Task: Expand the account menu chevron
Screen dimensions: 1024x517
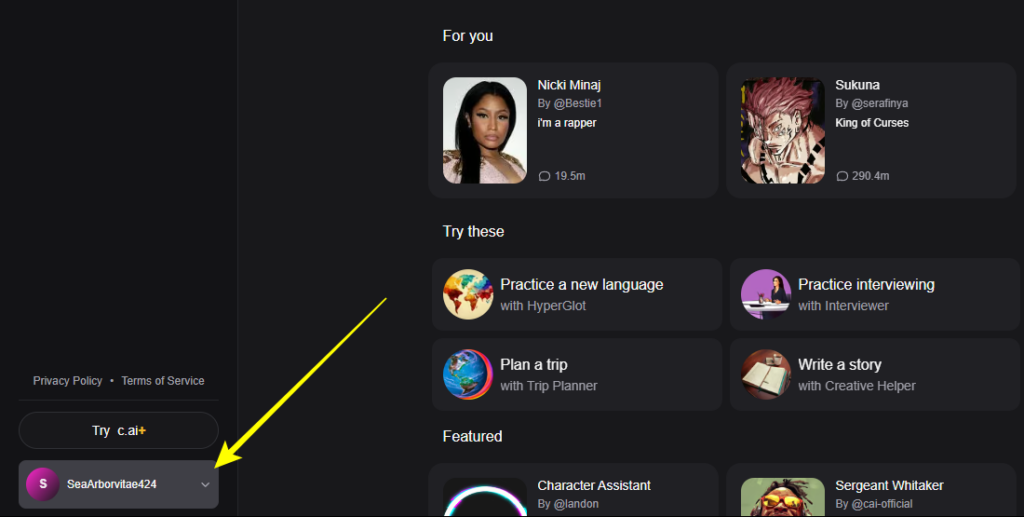Action: click(x=205, y=484)
